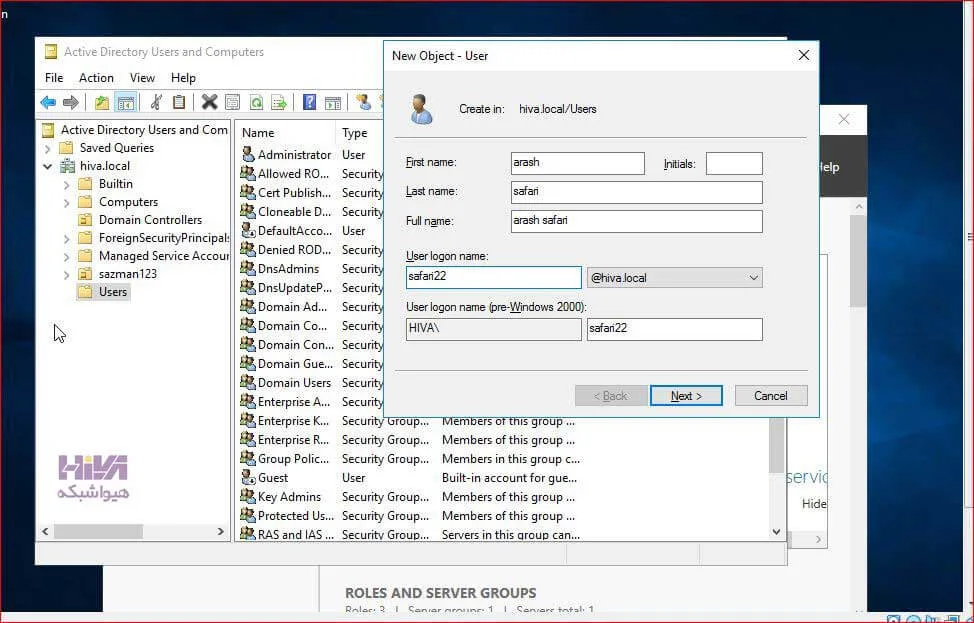Click the list pane scroll down arrow
This screenshot has height=623, width=974.
776,532
